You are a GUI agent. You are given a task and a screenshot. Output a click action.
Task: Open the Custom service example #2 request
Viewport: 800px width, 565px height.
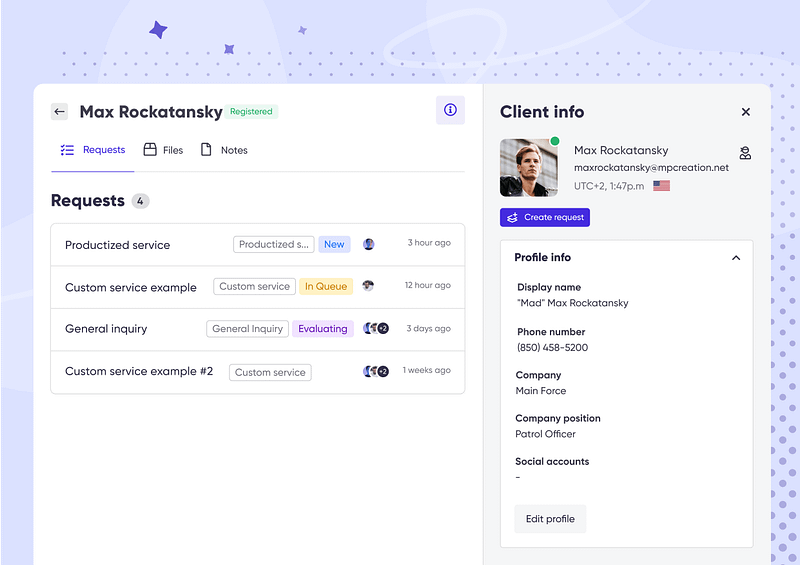pos(258,372)
